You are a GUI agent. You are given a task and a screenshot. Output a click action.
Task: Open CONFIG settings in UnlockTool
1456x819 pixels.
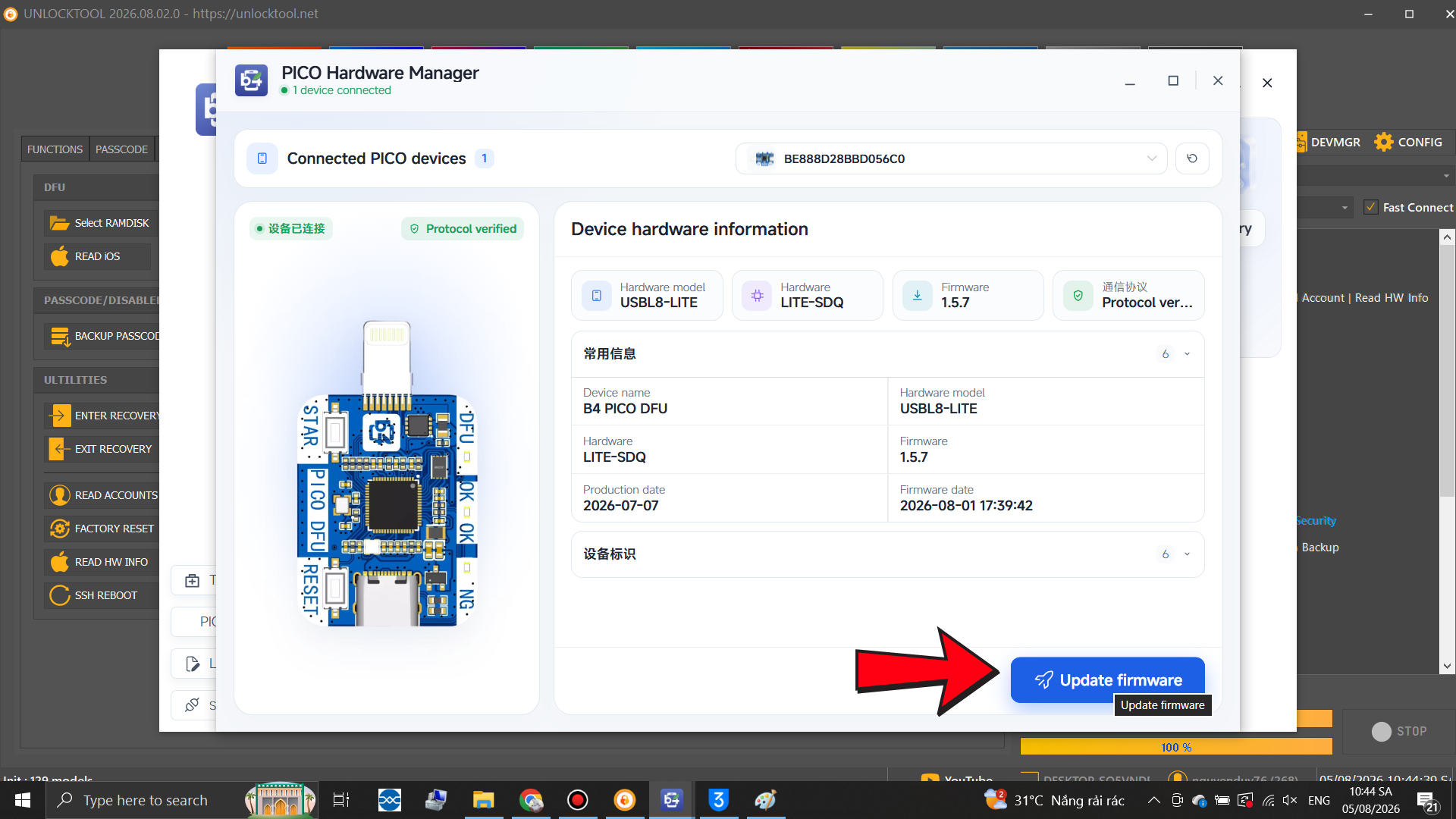[1408, 142]
